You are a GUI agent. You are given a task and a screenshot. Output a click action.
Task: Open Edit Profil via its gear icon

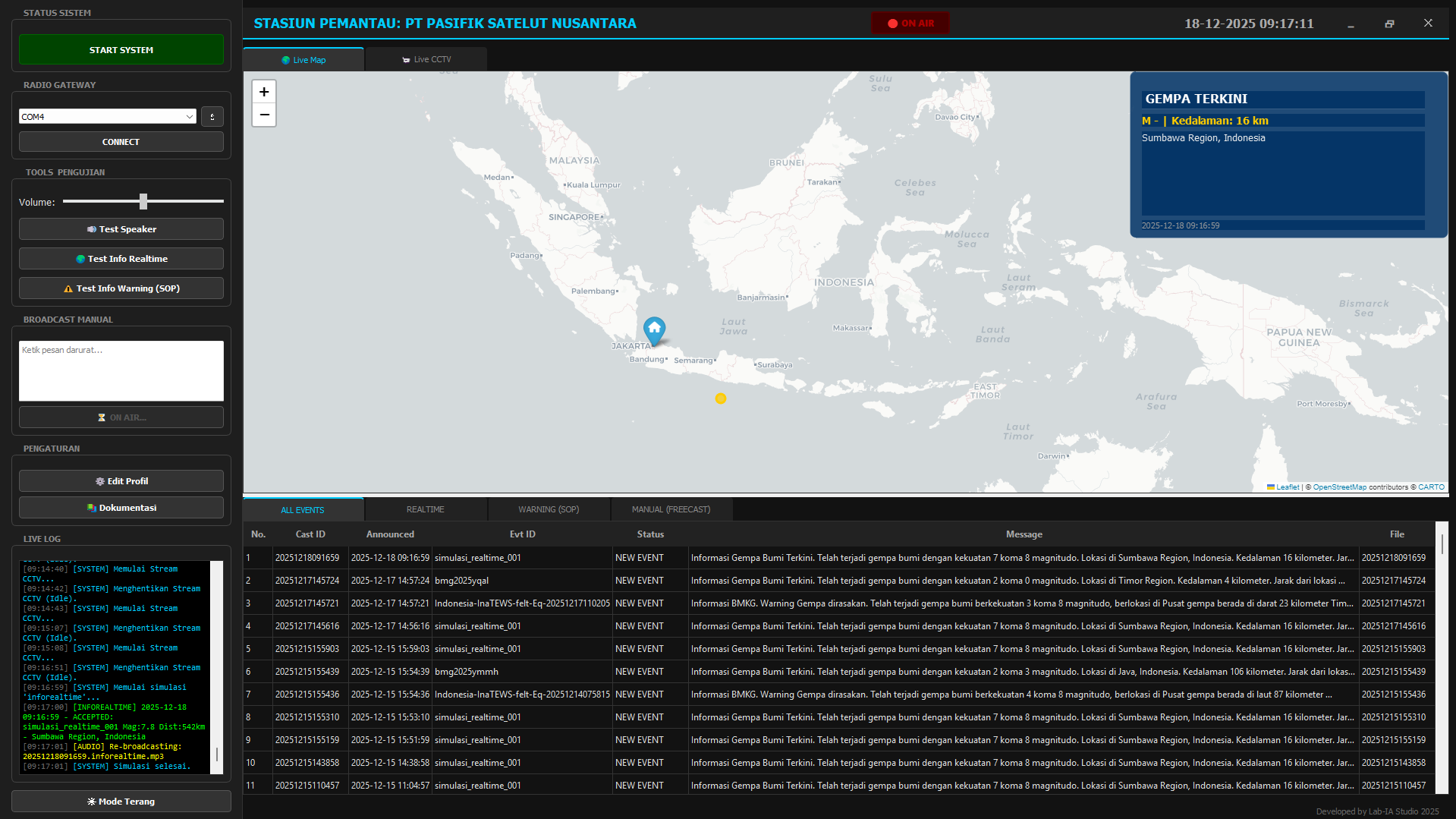[x=99, y=480]
